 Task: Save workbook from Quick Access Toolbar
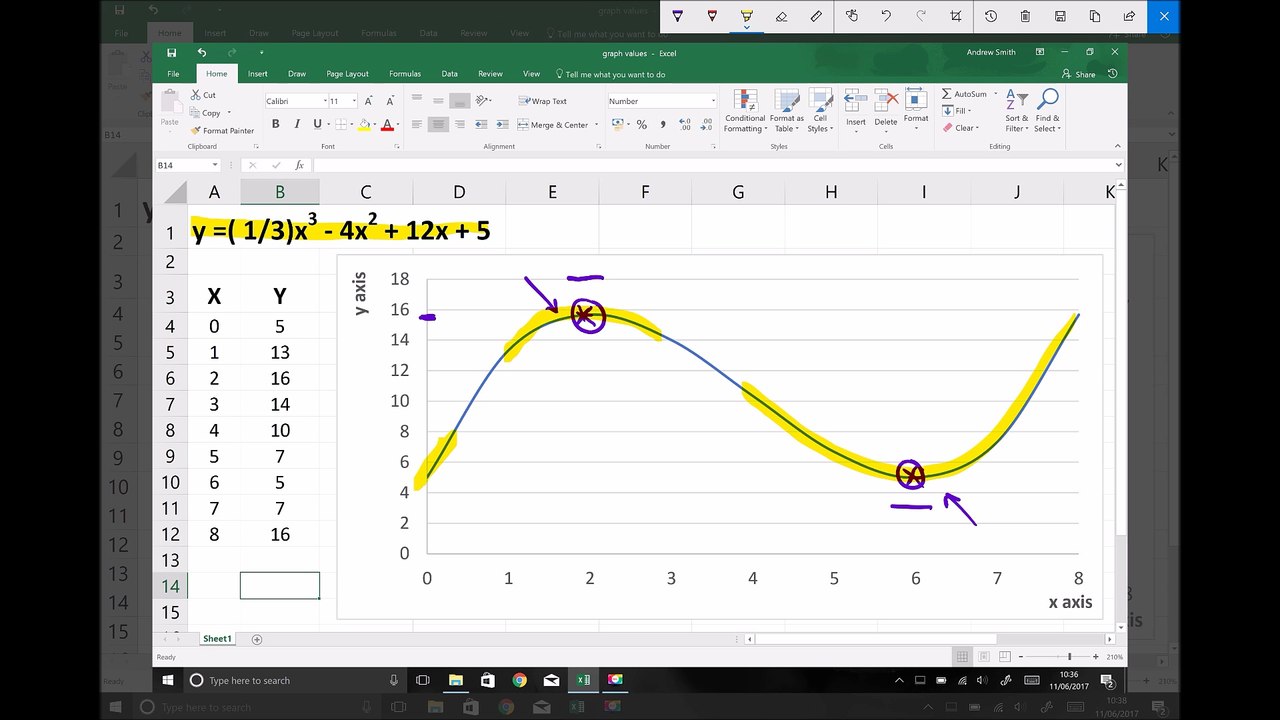[172, 52]
